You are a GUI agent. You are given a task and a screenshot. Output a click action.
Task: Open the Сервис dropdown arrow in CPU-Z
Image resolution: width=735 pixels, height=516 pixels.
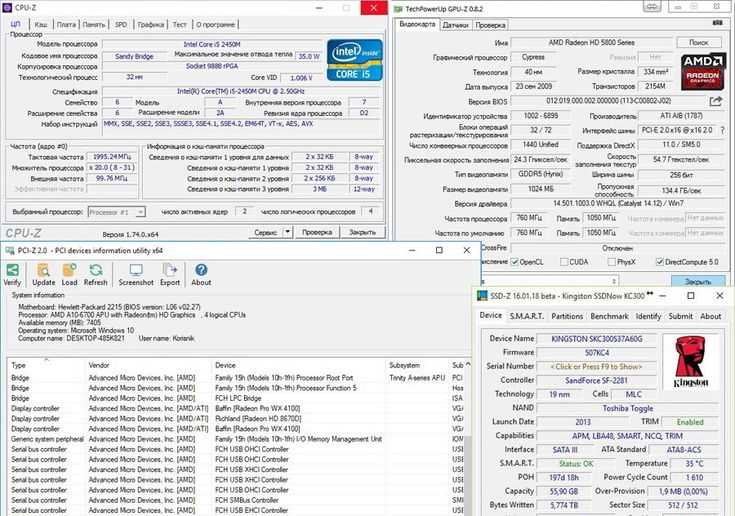point(287,232)
